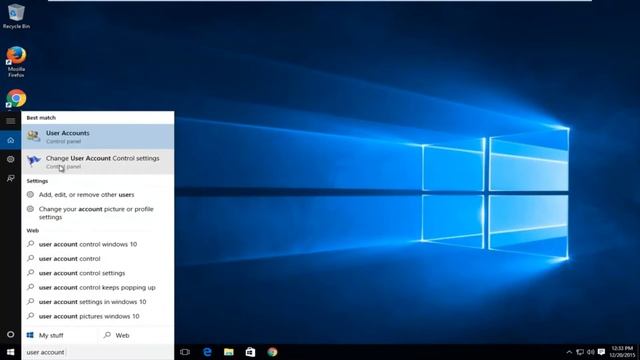The width and height of the screenshot is (640, 360).
Task: Open Google Chrome desktop shortcut
Action: pyautogui.click(x=16, y=99)
